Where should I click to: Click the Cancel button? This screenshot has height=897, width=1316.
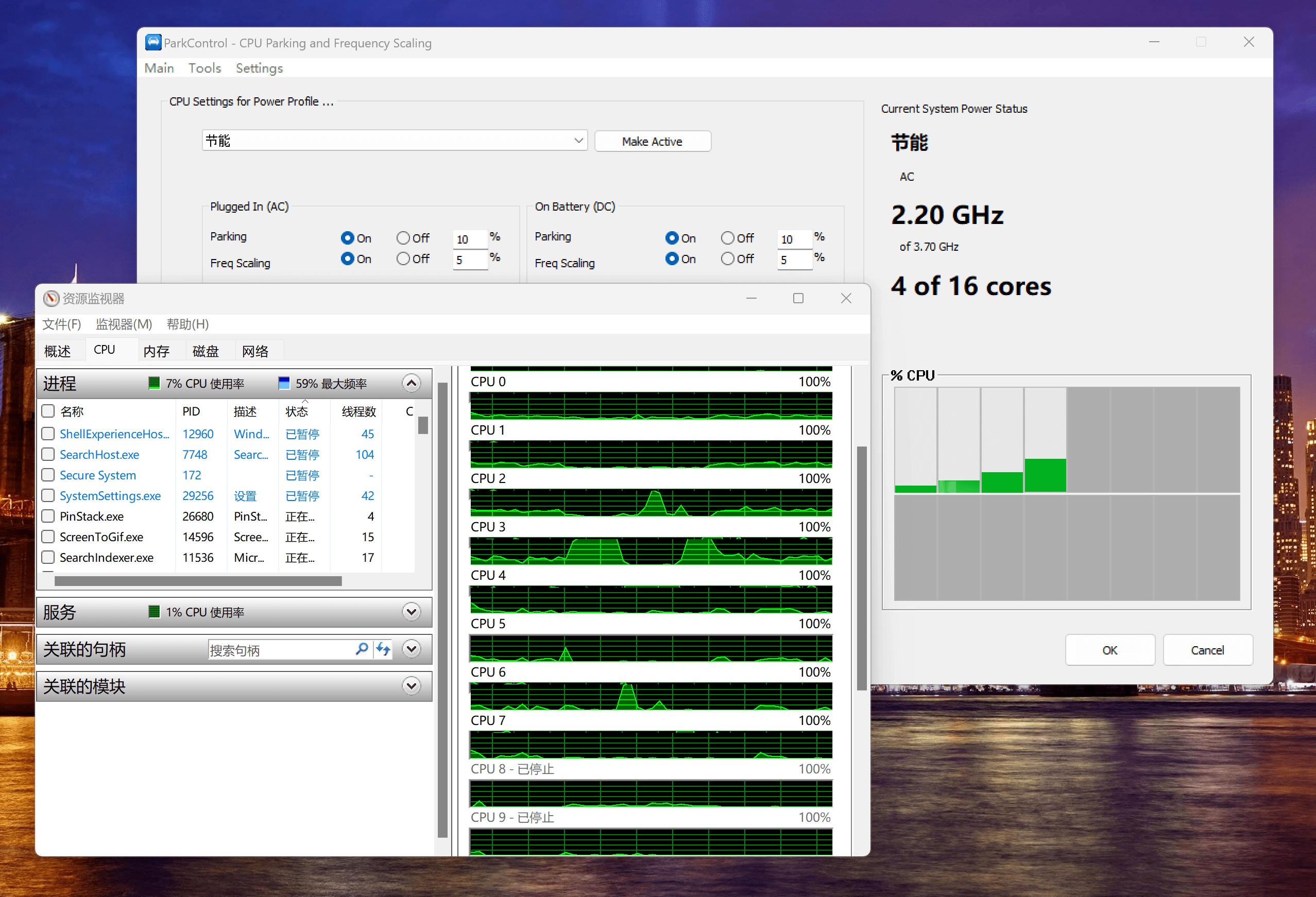coord(1207,650)
